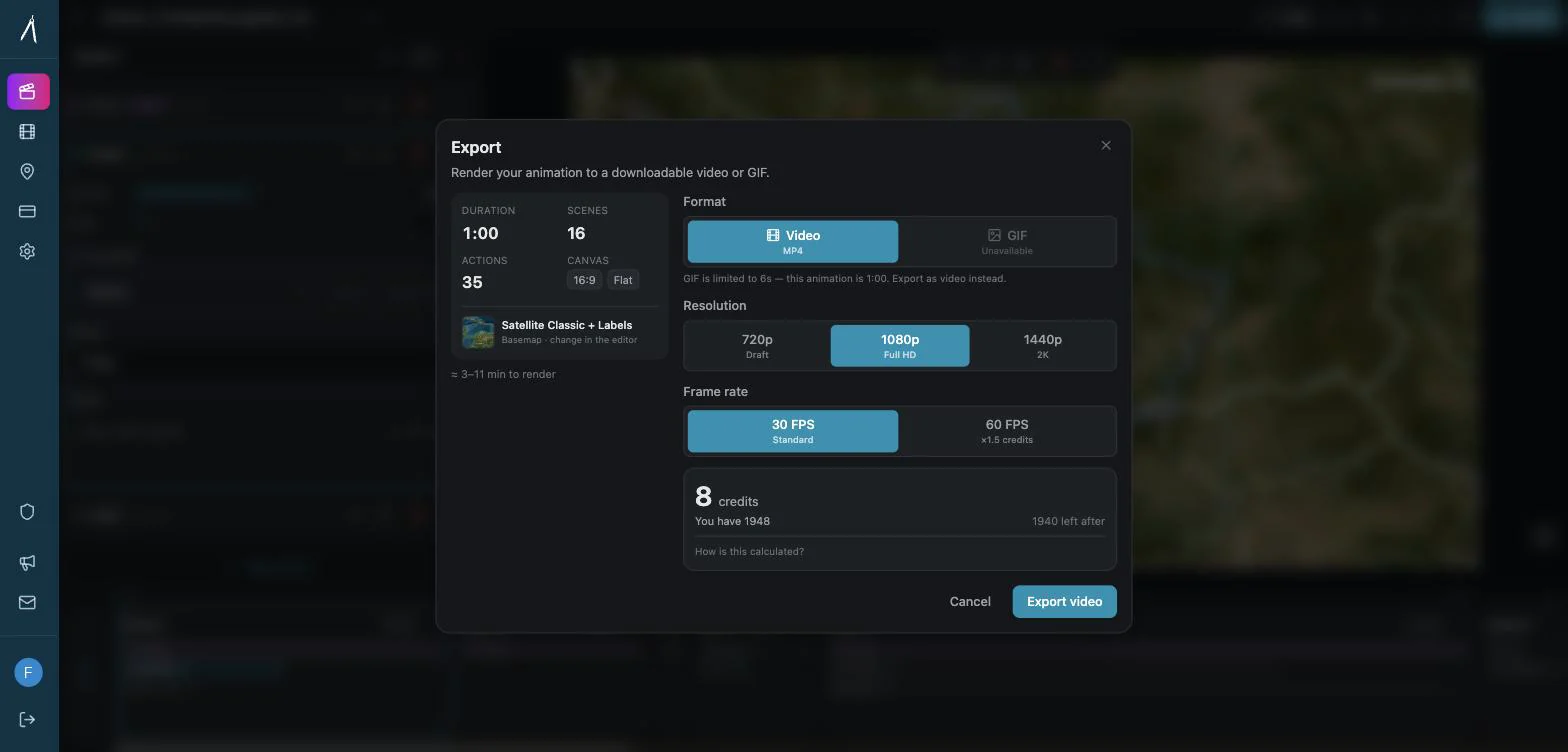
Task: Click the '3–11 min to render' estimate
Action: pos(503,374)
